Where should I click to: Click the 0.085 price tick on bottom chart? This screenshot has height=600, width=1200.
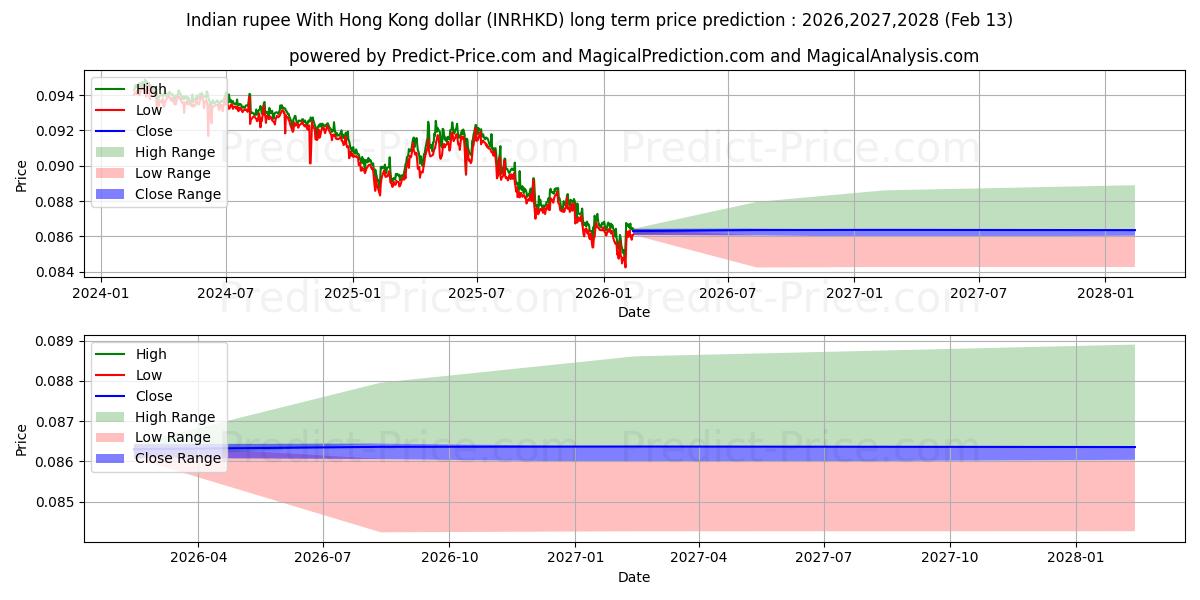58,502
